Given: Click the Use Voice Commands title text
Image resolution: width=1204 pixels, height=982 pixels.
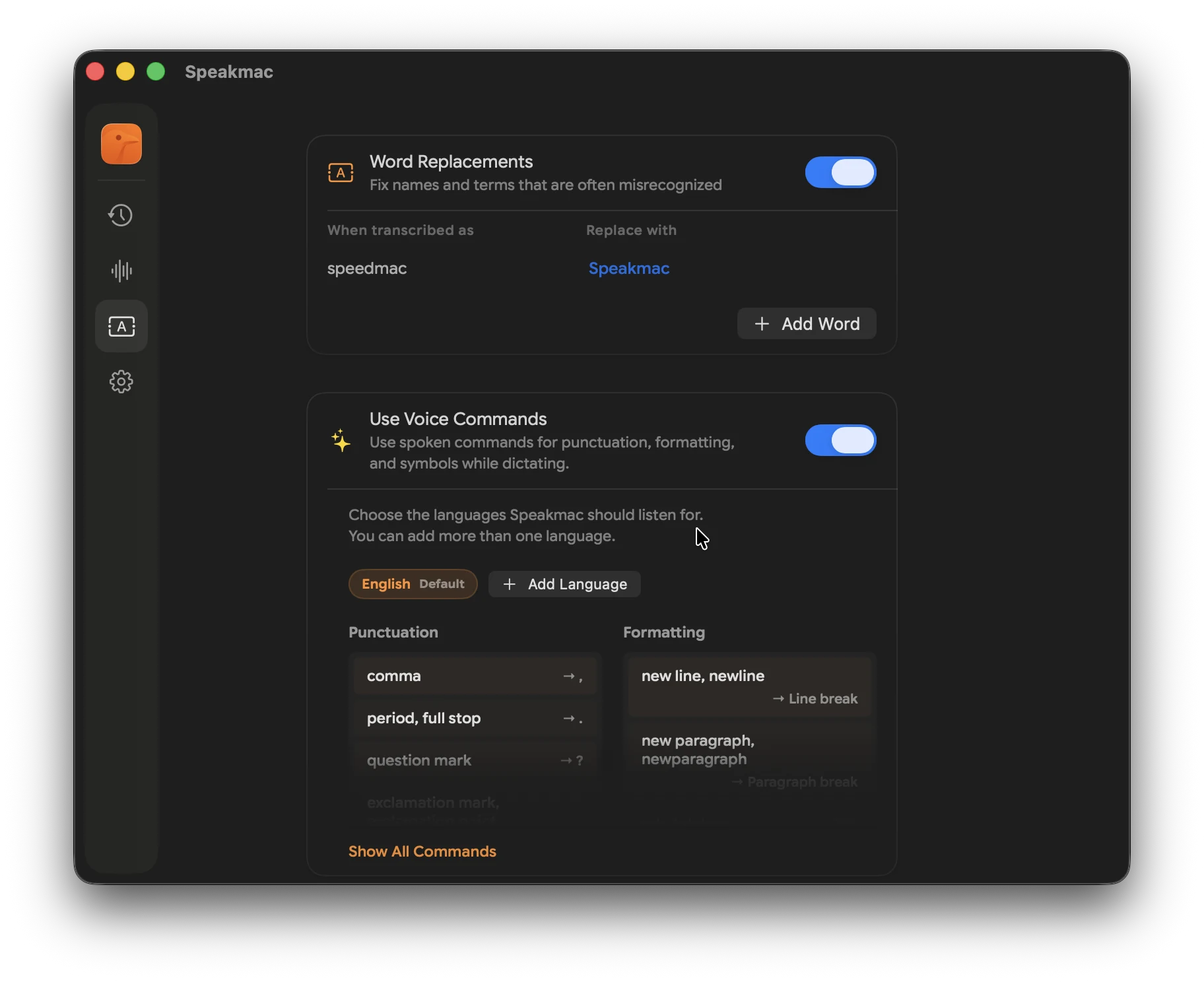Looking at the screenshot, I should point(458,419).
